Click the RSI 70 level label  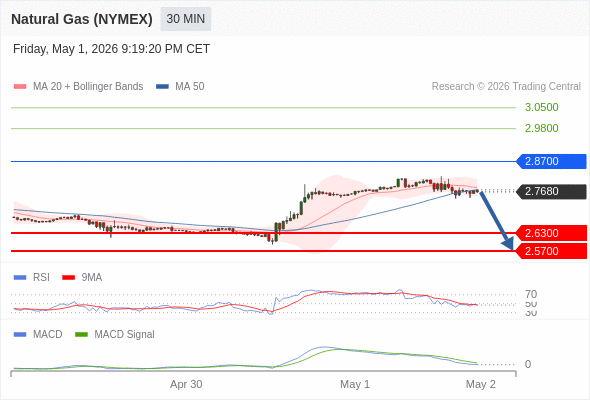tap(531, 294)
